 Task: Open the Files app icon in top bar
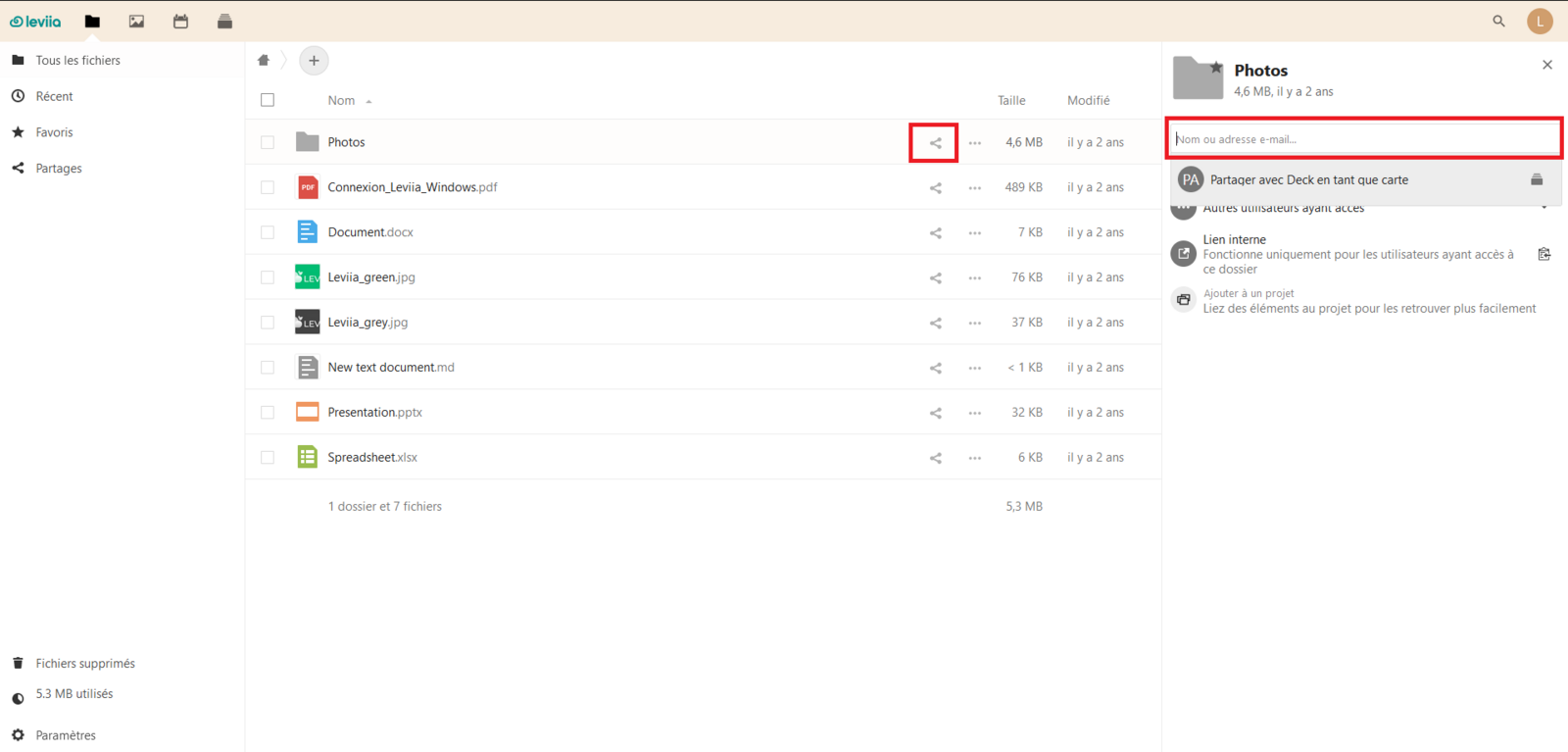tap(92, 22)
